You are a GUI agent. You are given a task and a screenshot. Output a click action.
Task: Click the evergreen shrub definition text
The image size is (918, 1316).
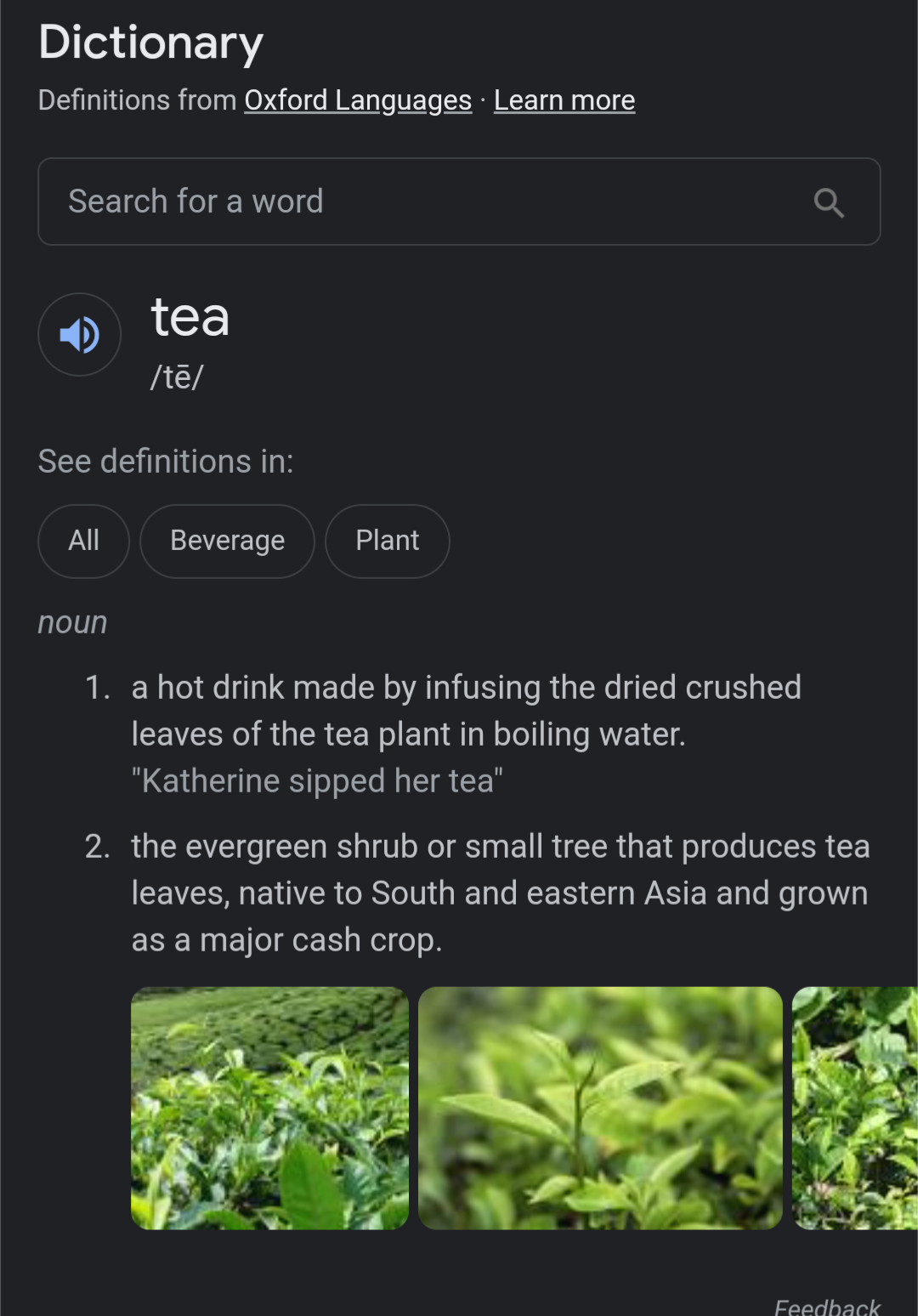[500, 893]
